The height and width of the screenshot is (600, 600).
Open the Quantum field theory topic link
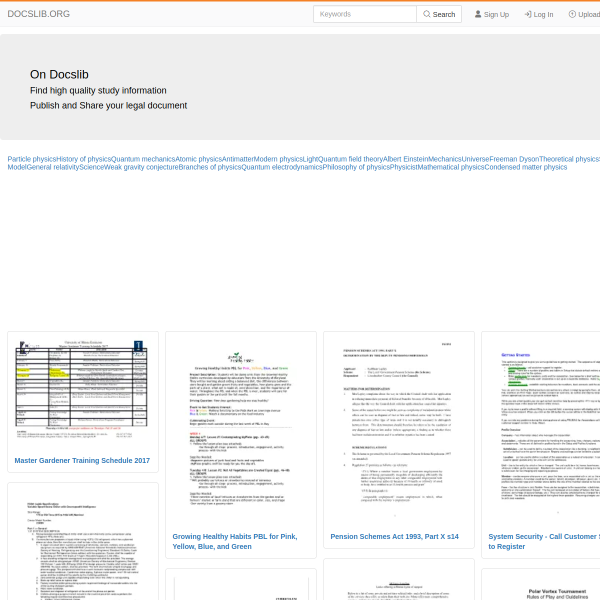351,159
